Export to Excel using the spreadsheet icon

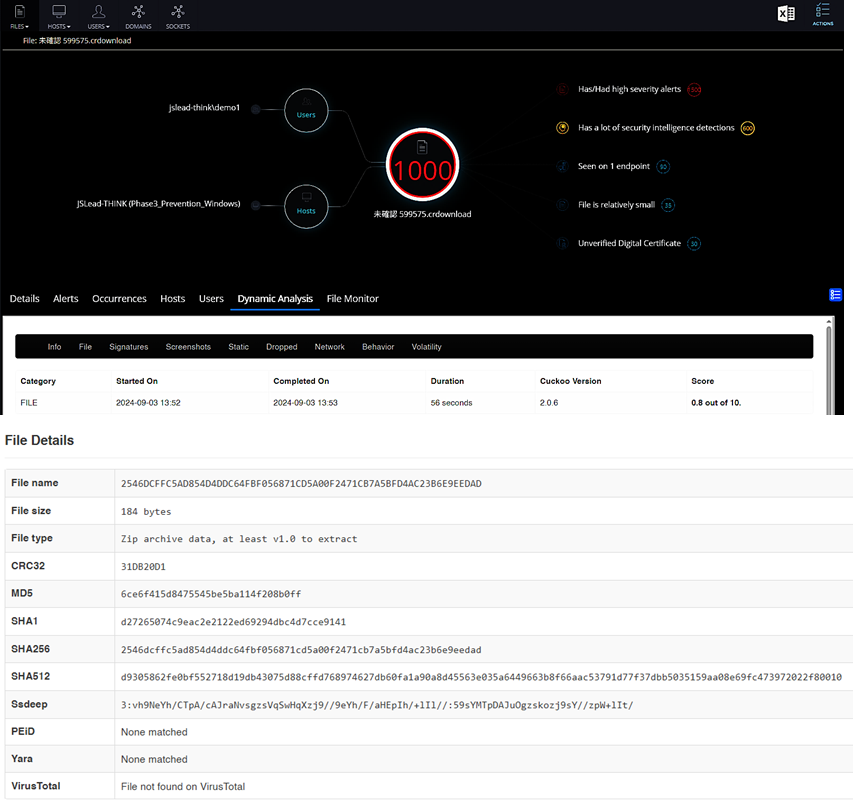[x=787, y=14]
